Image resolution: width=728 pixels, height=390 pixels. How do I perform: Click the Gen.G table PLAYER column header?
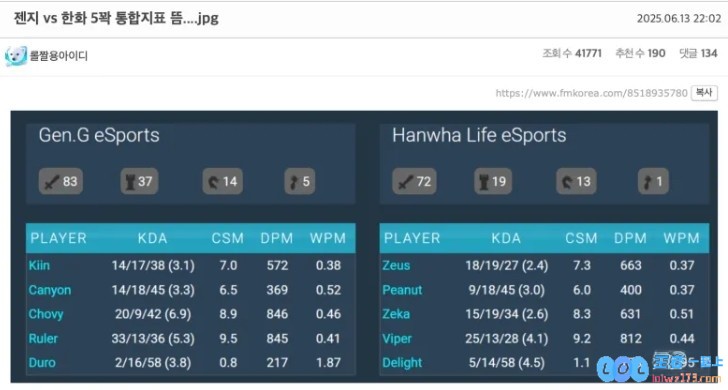58,238
